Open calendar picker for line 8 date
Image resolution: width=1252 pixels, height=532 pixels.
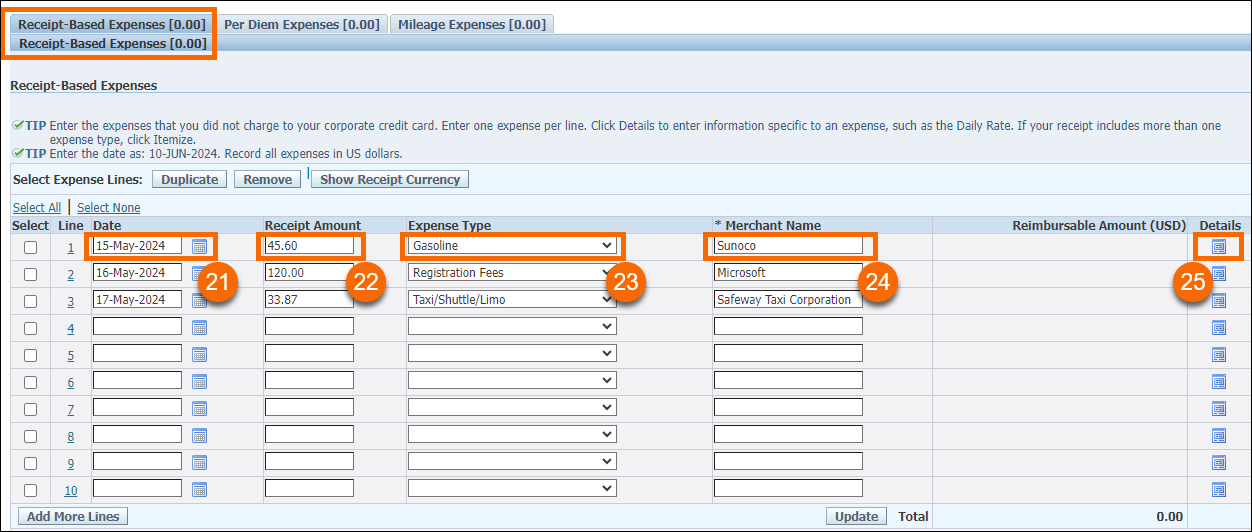tap(199, 436)
